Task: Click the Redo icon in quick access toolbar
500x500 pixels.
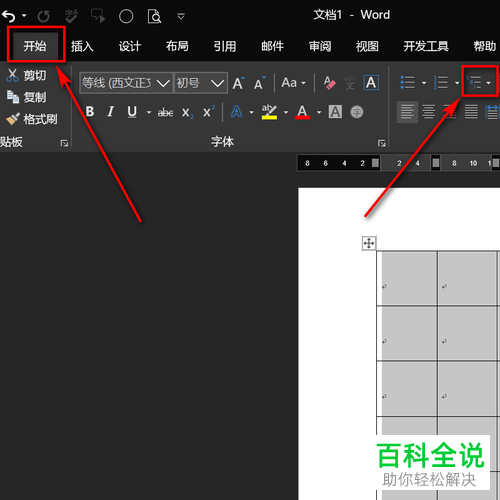Action: [43, 16]
